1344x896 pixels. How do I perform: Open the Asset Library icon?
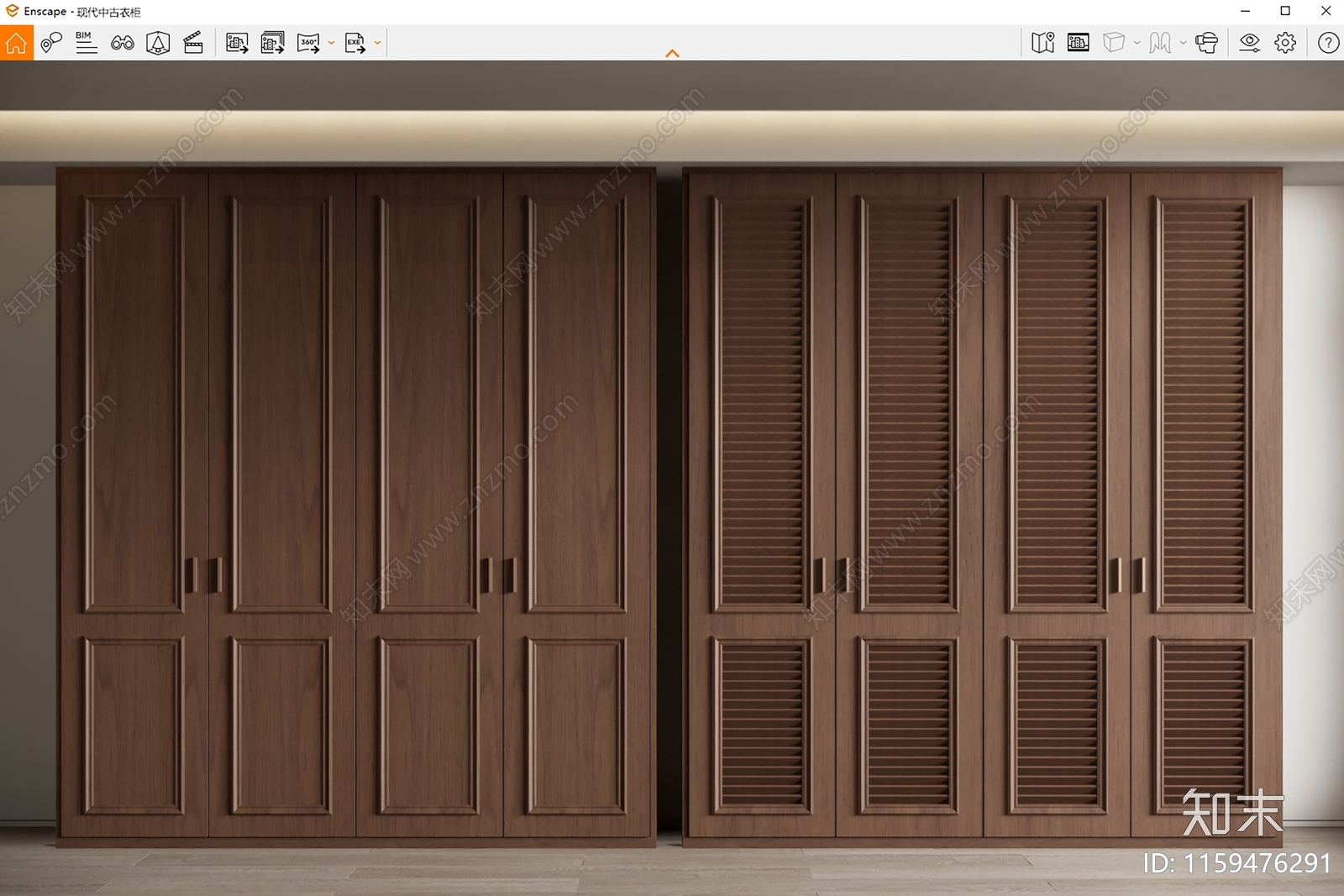click(158, 43)
